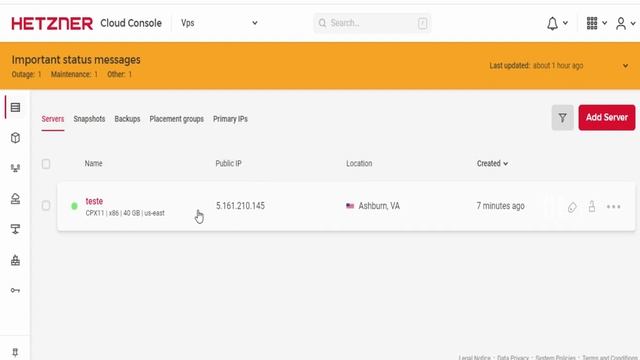The height and width of the screenshot is (360, 640).
Task: Click the Cloud Console title text
Action: 131,23
